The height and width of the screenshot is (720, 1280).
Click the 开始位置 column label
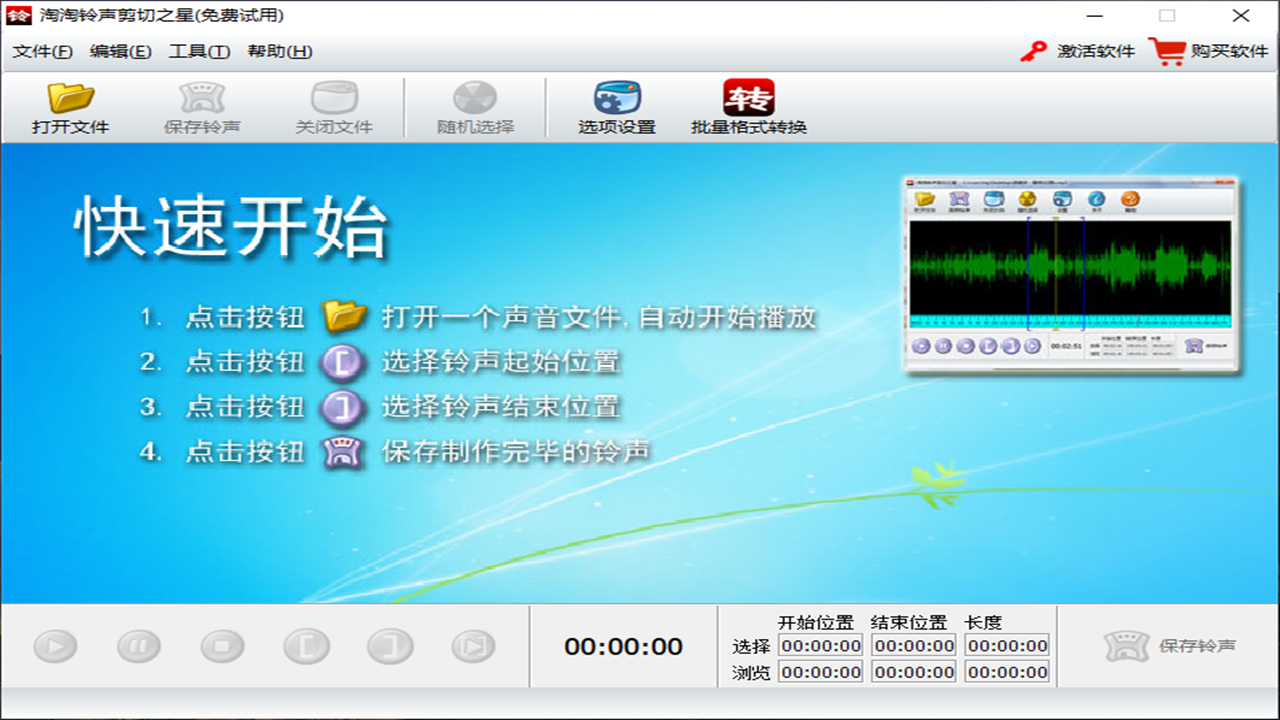816,622
